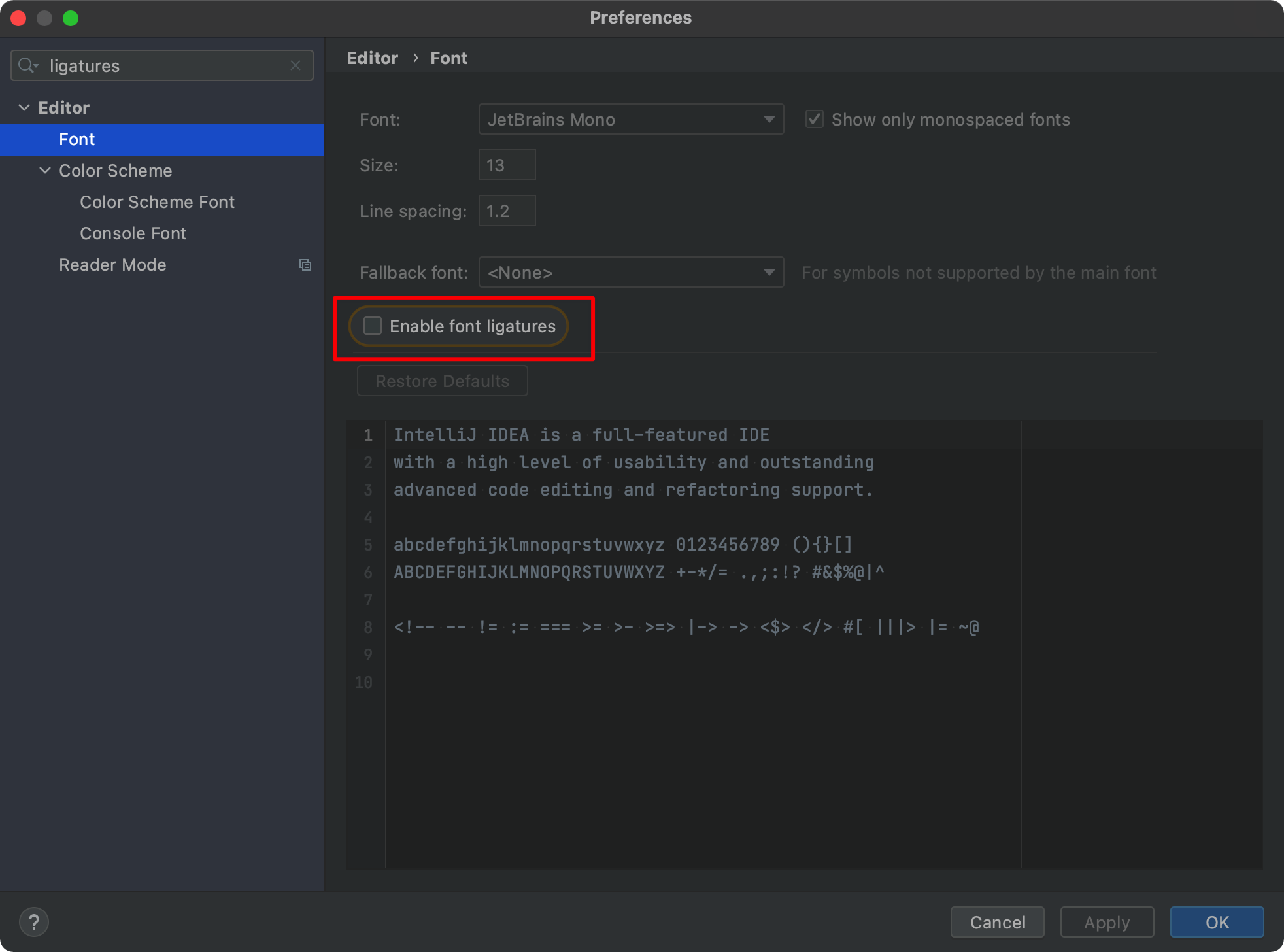Click the lowercase alphabet preview line
The width and height of the screenshot is (1284, 952).
[623, 545]
